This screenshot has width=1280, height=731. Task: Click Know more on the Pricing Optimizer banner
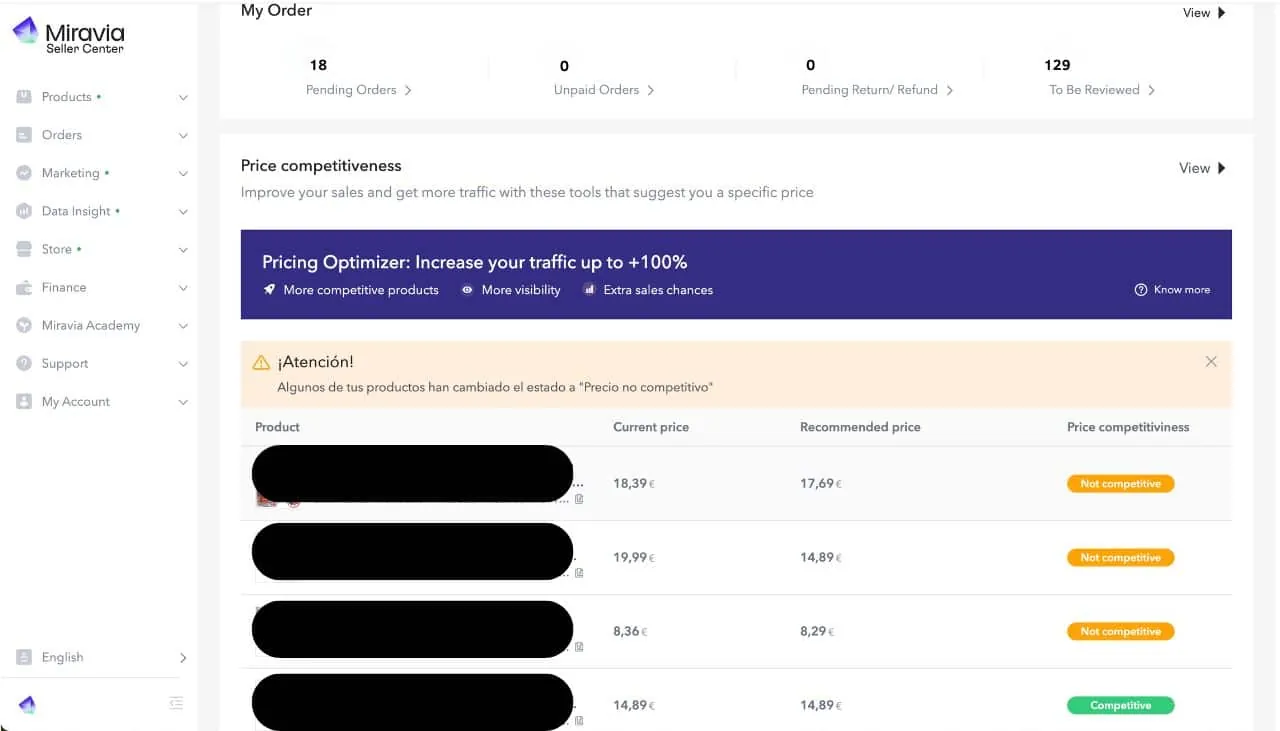click(1172, 290)
